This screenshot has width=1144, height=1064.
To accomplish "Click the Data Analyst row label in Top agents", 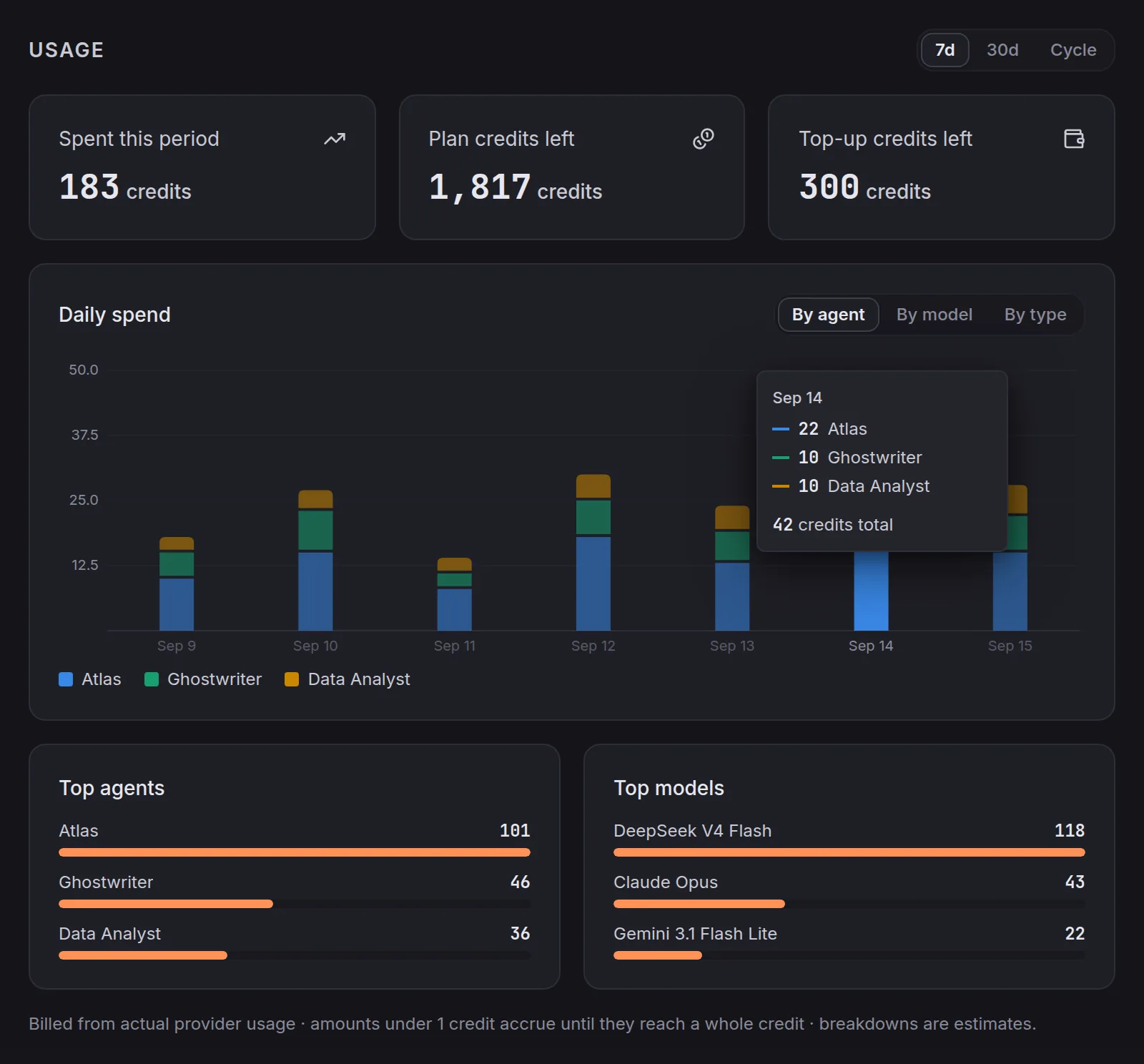I will tap(110, 934).
